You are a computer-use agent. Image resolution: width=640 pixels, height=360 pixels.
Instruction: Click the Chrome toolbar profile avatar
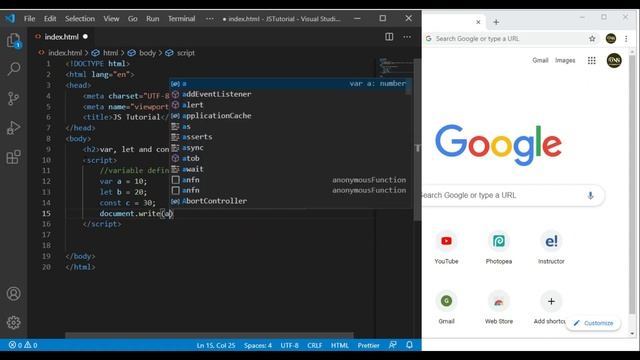(x=611, y=39)
